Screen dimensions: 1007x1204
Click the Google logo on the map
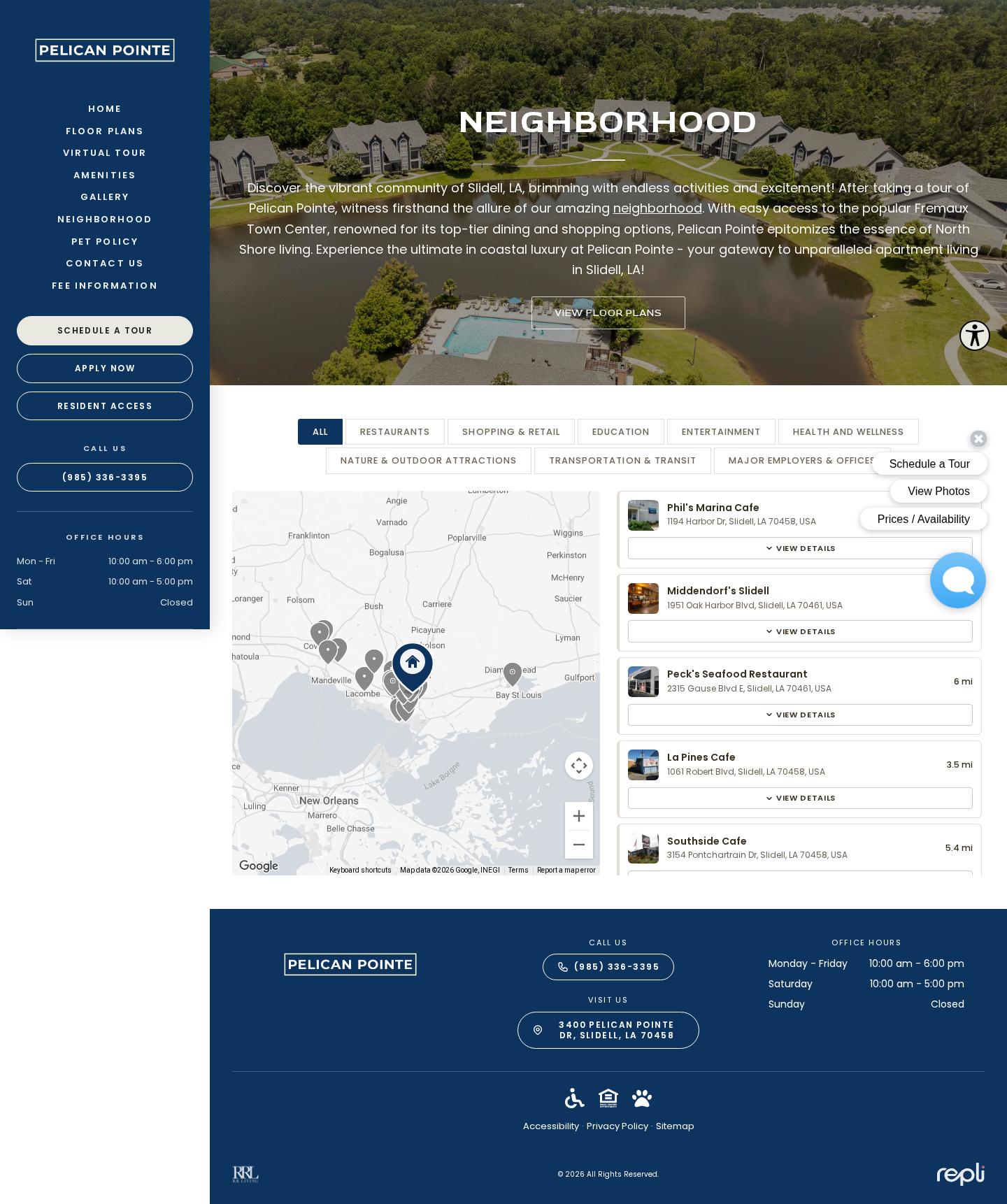259,866
